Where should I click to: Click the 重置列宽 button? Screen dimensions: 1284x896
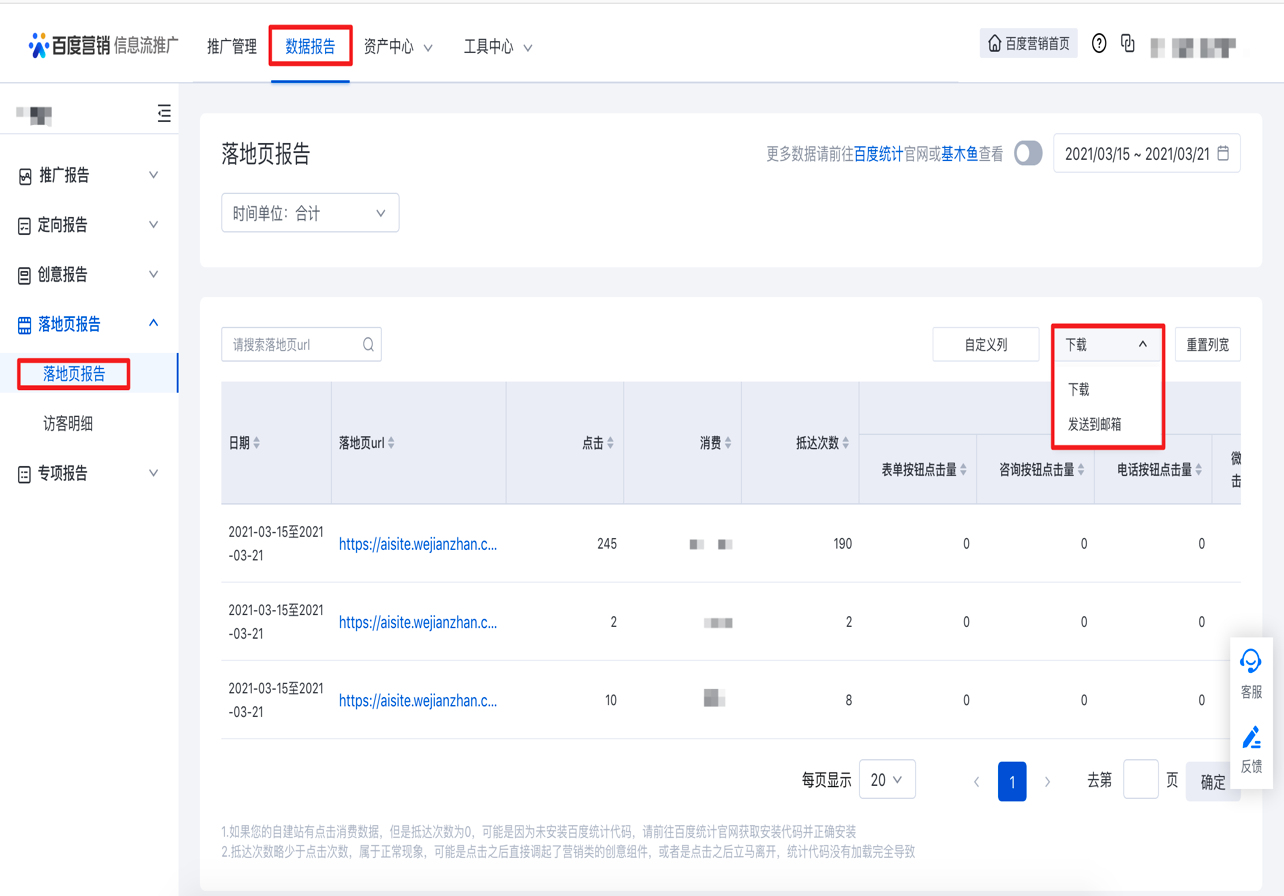(1207, 345)
